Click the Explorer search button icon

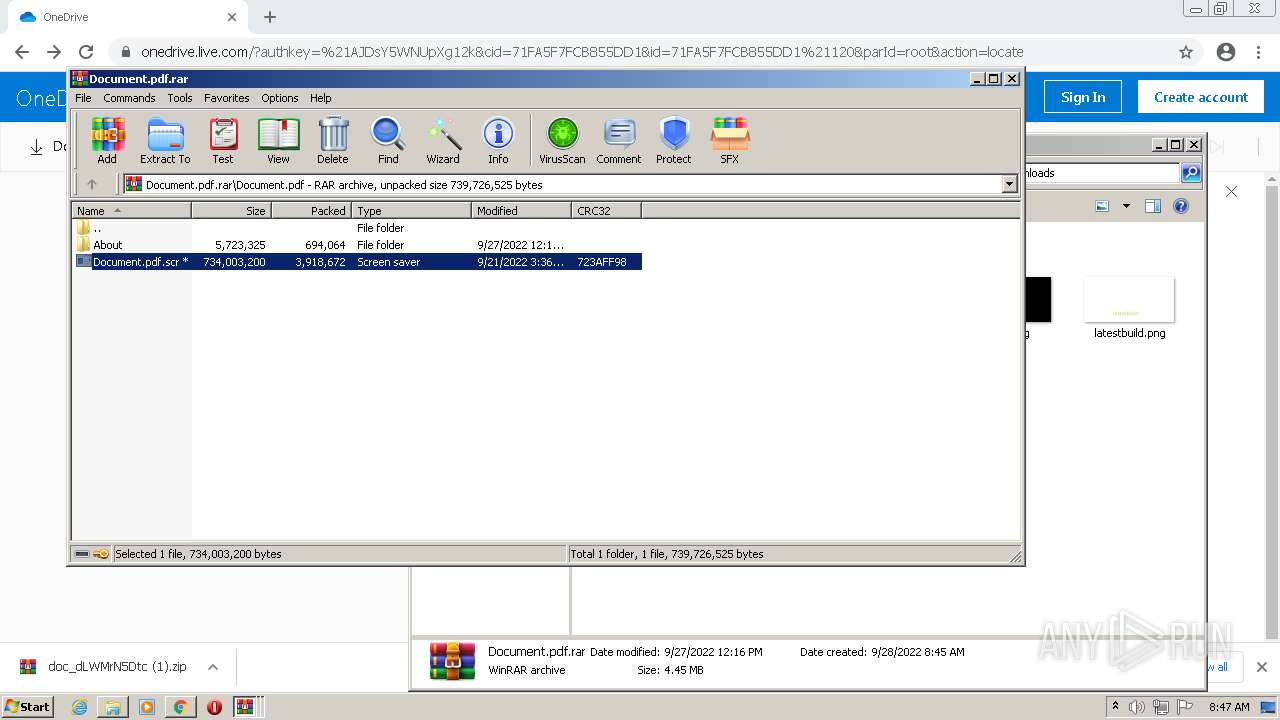click(1191, 173)
